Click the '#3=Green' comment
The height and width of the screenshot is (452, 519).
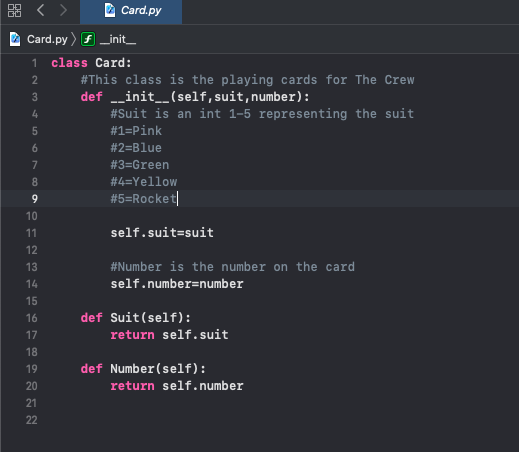[x=140, y=165]
